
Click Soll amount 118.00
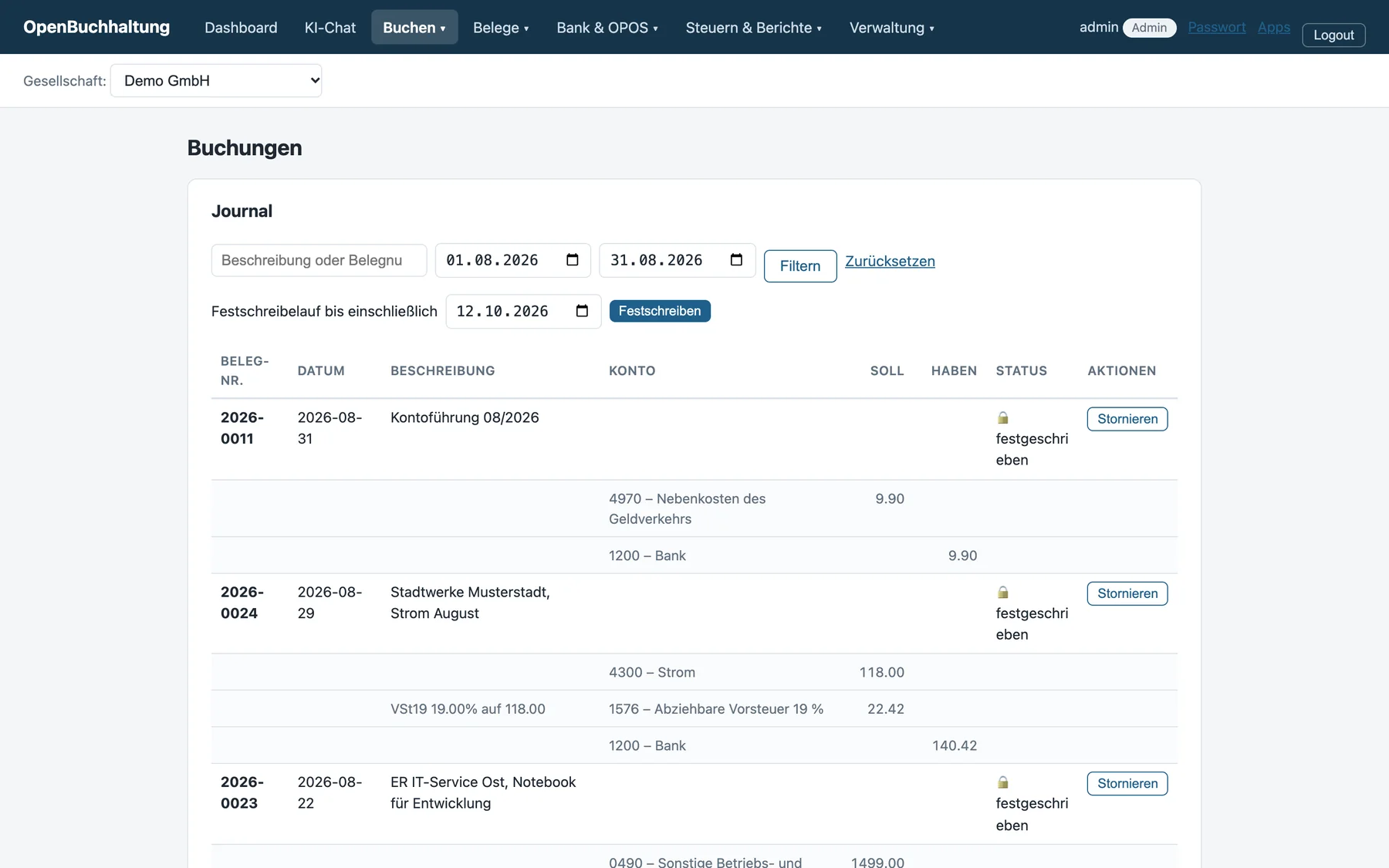[x=882, y=672]
